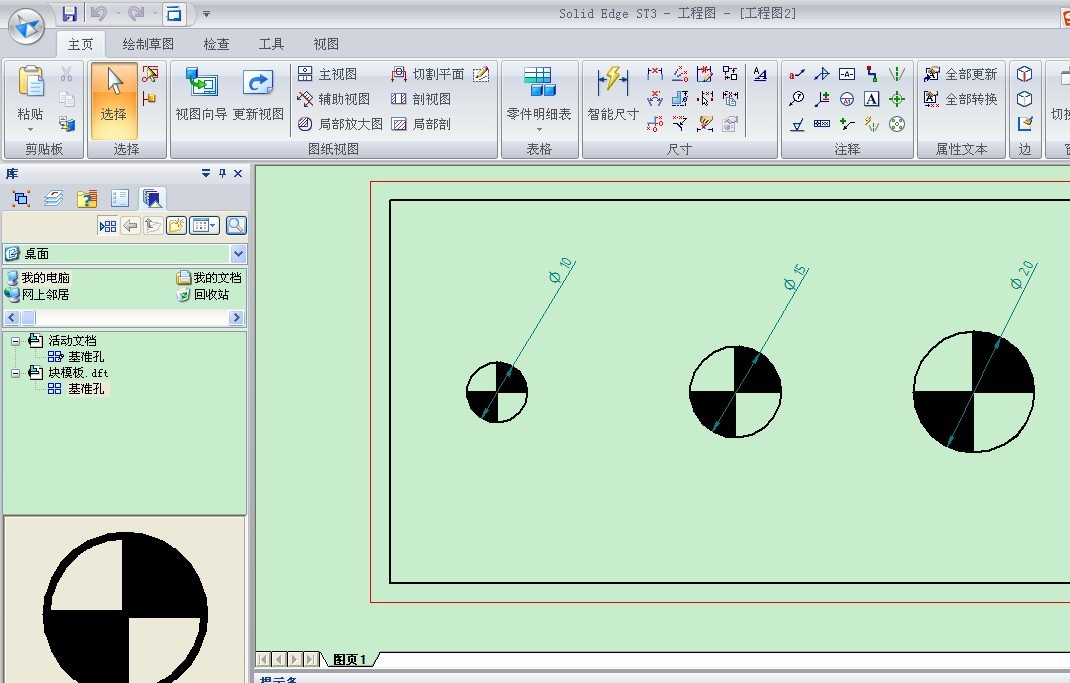Collapse the 块模板.dft tree node

point(16,373)
